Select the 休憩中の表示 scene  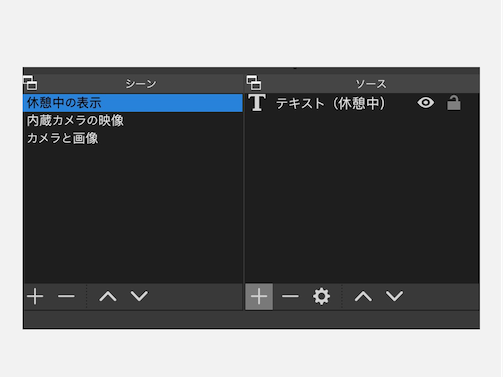pyautogui.click(x=133, y=103)
